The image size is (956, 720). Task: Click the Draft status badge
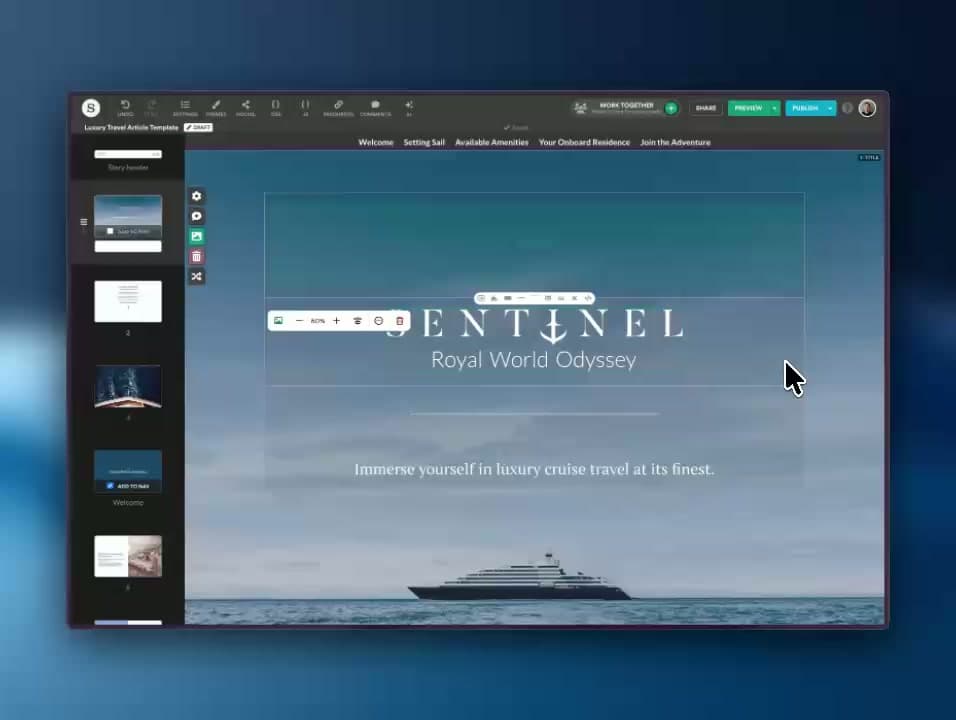(x=198, y=128)
